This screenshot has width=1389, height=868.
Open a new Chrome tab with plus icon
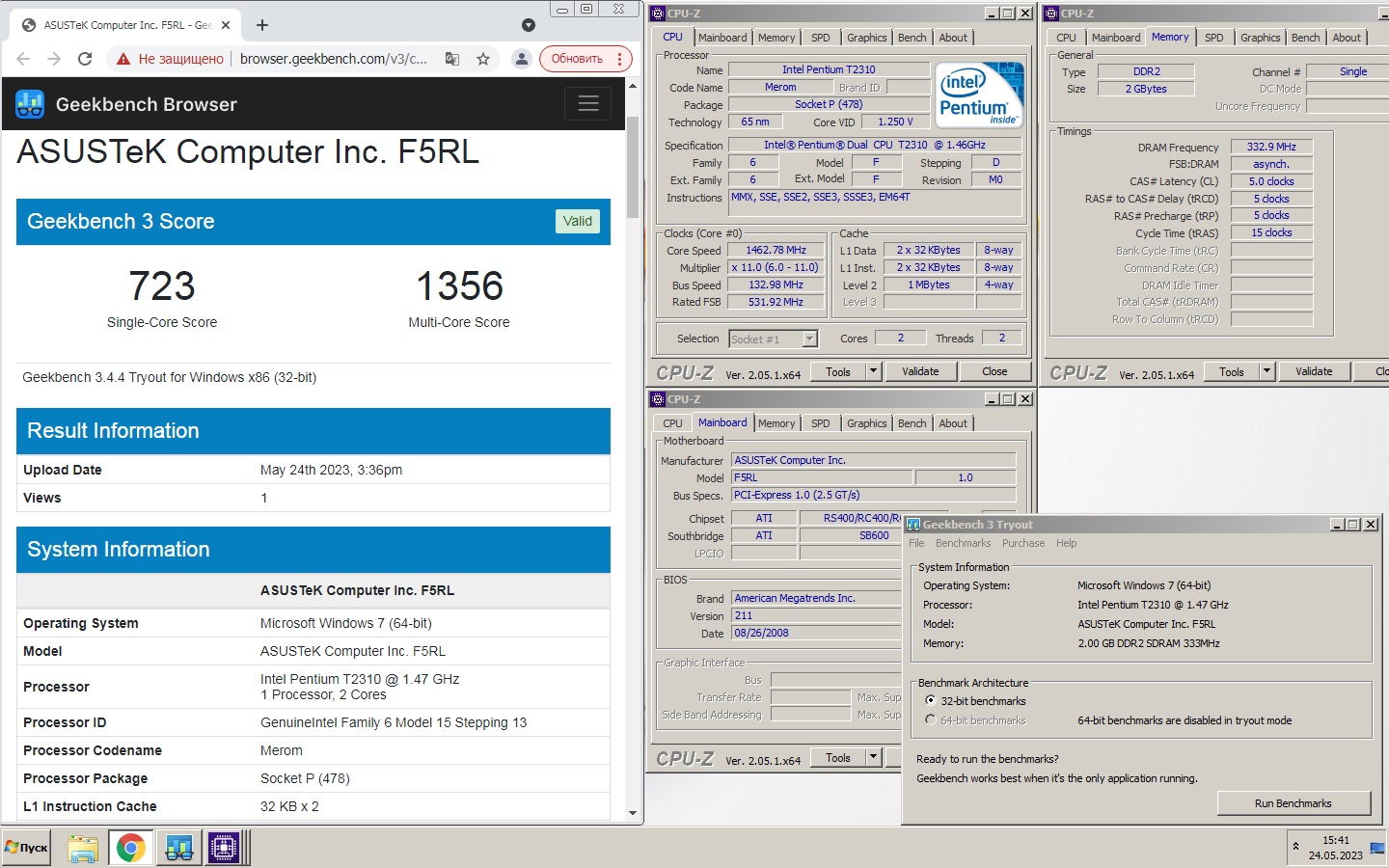point(262,25)
